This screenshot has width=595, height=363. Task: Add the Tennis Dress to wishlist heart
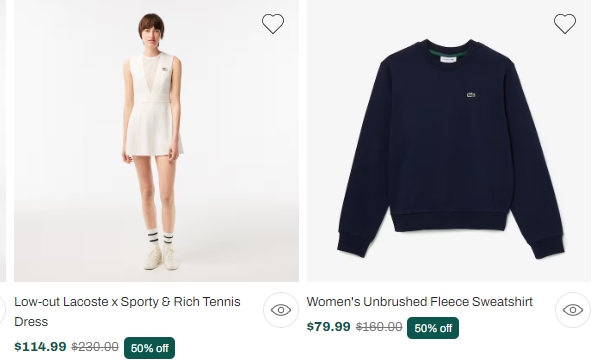click(273, 24)
